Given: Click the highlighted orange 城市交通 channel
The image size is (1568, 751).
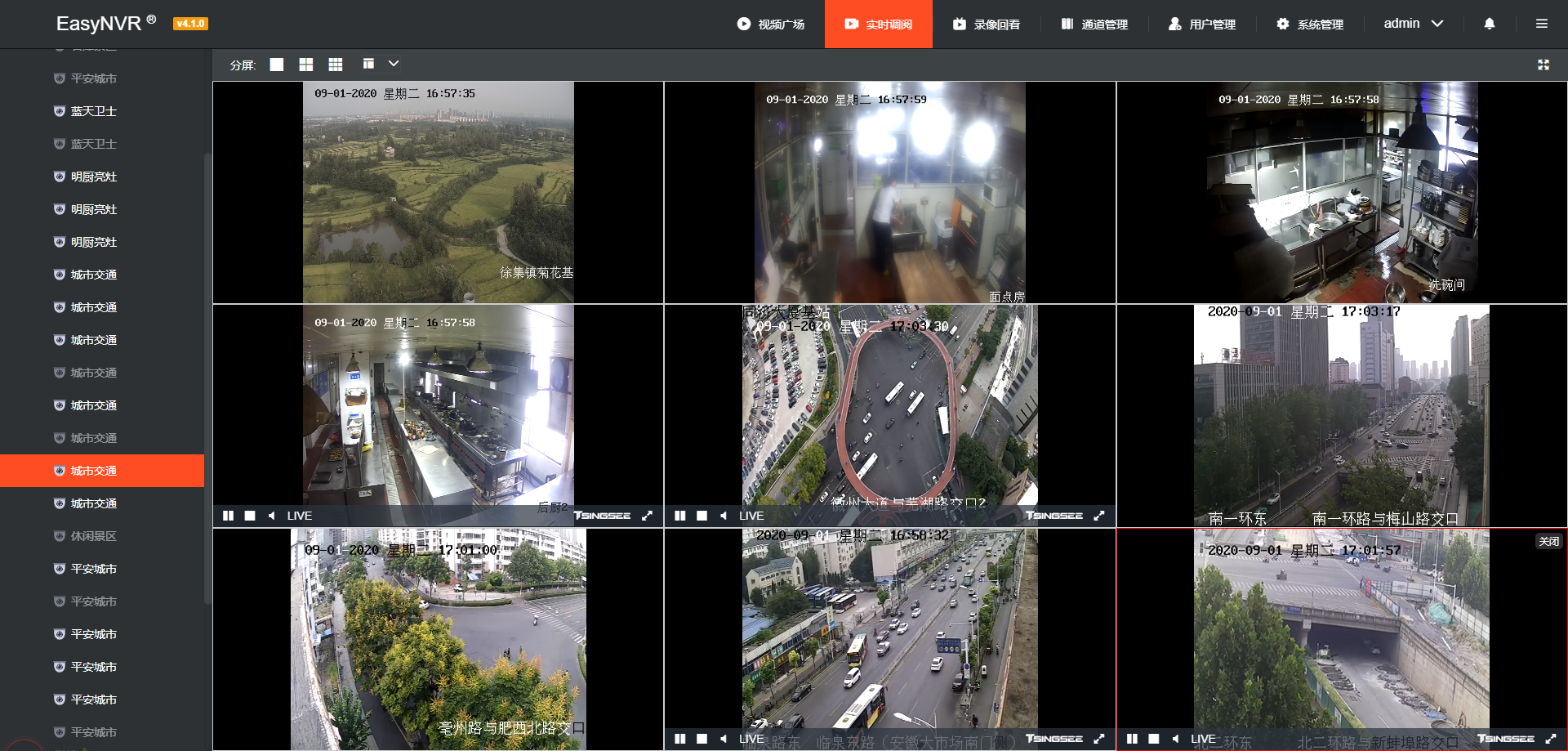Looking at the screenshot, I should click(x=102, y=471).
